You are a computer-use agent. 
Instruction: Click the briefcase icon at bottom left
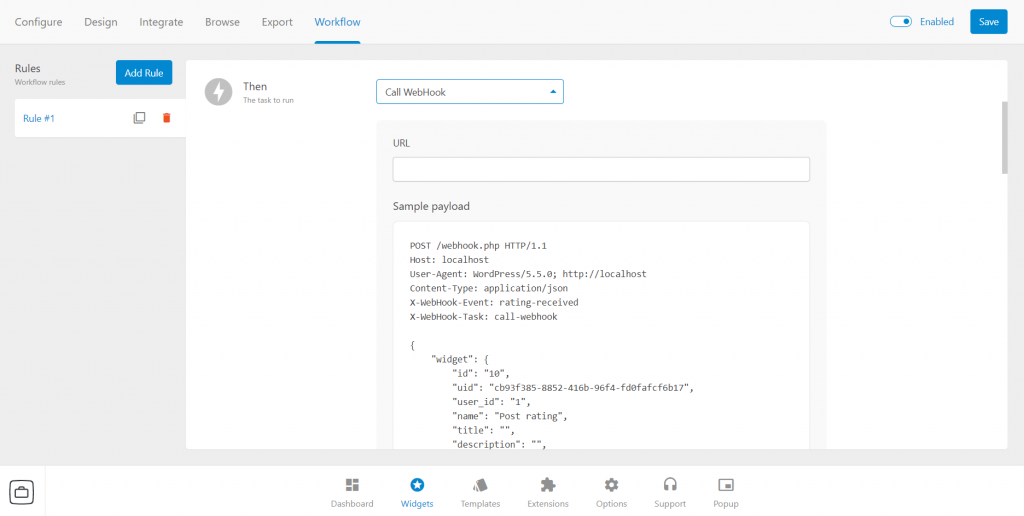[22, 491]
